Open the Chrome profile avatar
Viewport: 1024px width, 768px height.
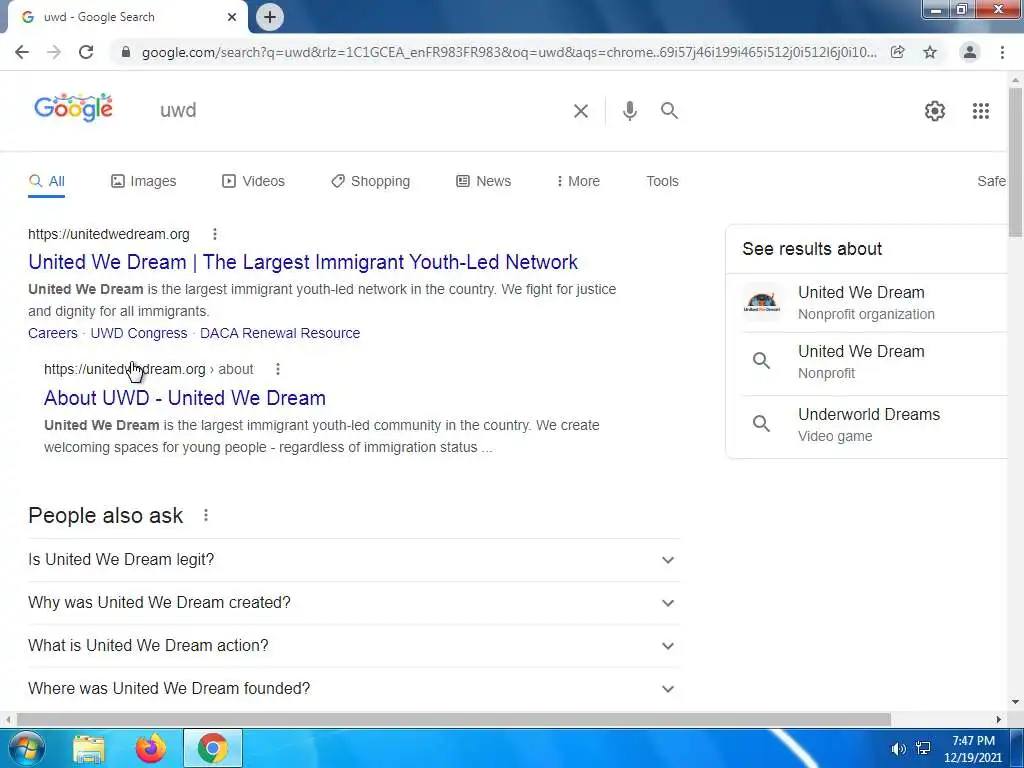click(x=970, y=52)
